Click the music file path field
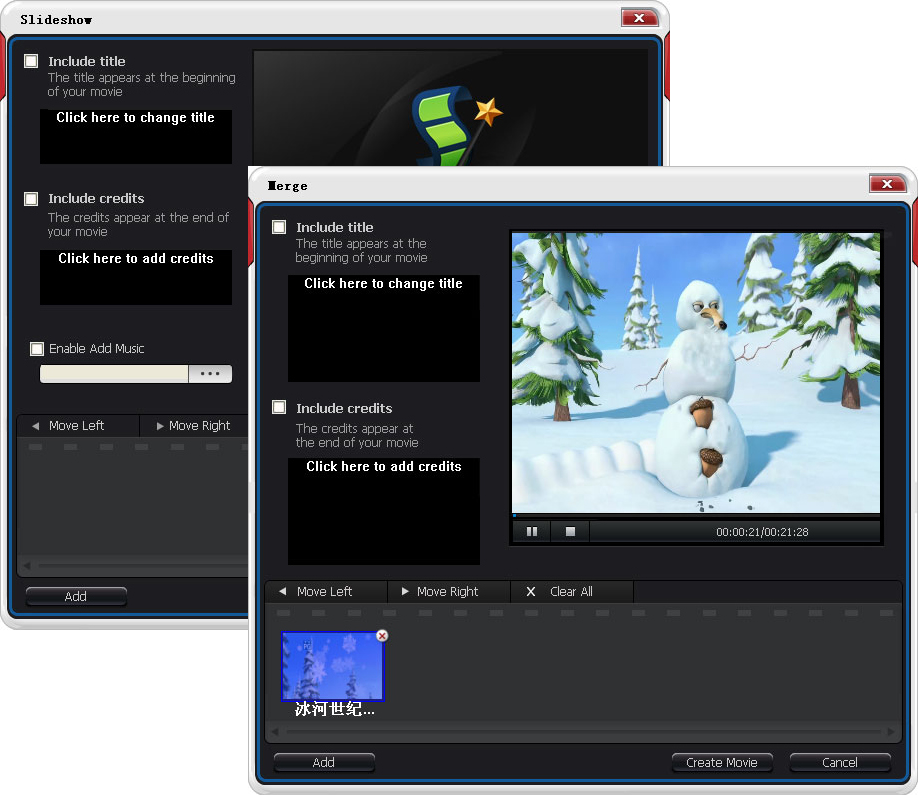Viewport: 918px width, 795px height. coord(114,373)
